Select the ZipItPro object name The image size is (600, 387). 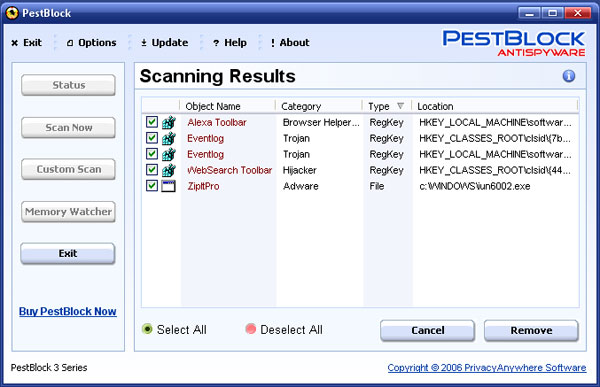(203, 186)
